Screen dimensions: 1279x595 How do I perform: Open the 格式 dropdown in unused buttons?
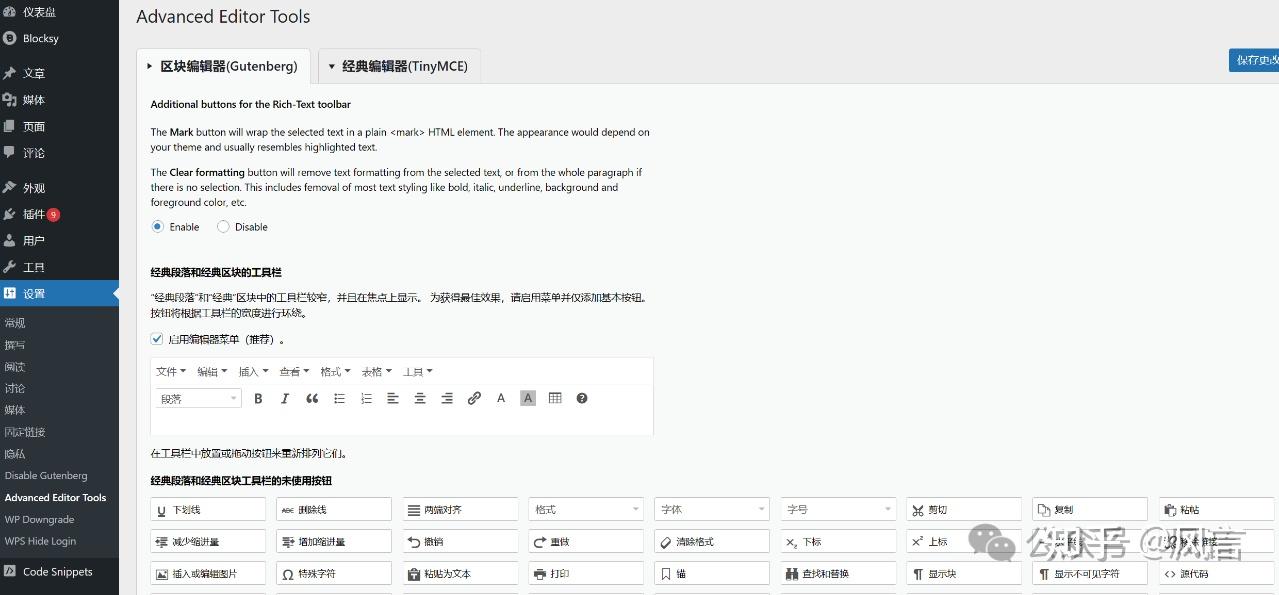point(585,508)
